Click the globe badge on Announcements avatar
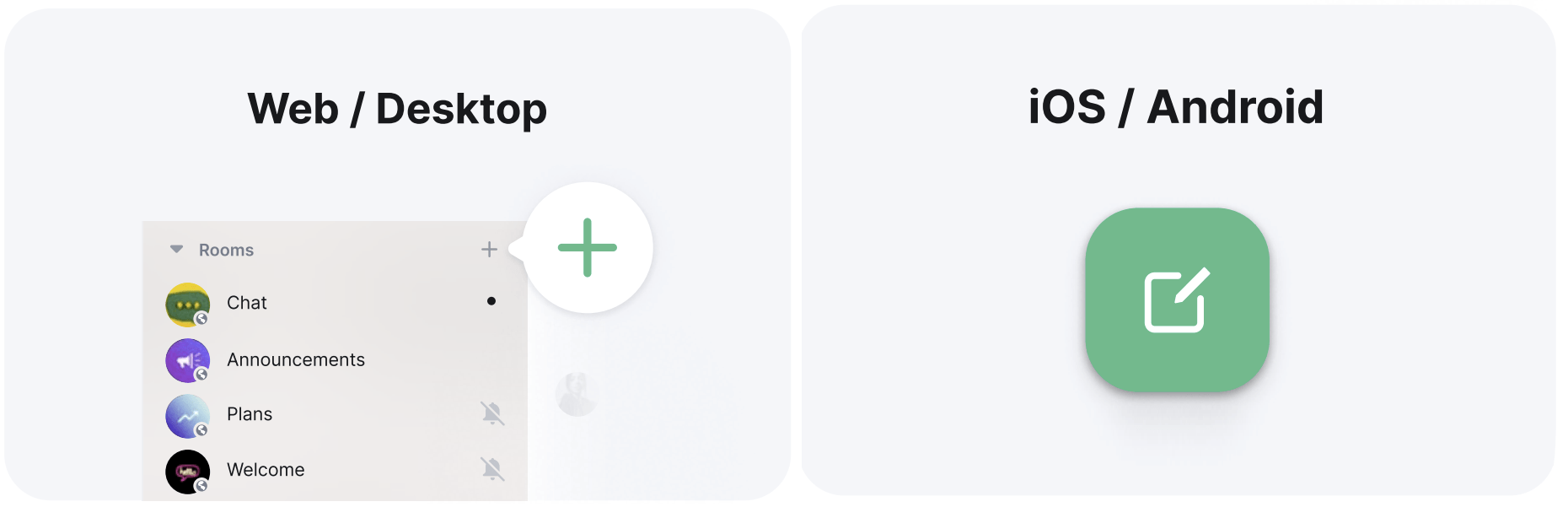Screen dimensions: 1568x507 coord(201,375)
